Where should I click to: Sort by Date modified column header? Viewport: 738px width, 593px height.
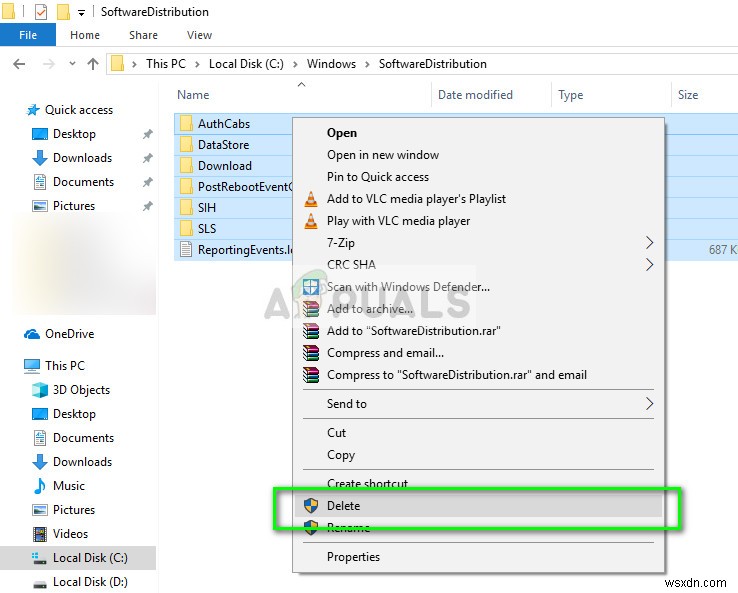click(x=475, y=95)
